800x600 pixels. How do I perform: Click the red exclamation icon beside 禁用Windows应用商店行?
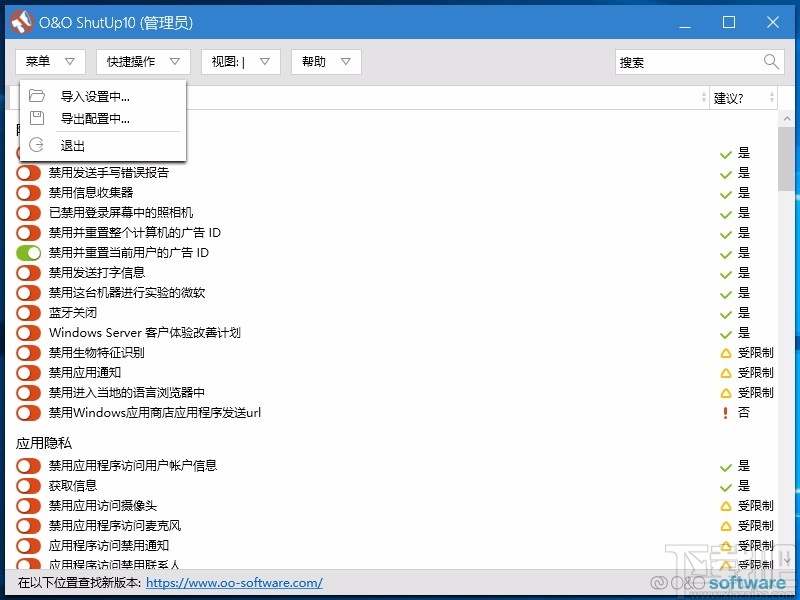[726, 412]
